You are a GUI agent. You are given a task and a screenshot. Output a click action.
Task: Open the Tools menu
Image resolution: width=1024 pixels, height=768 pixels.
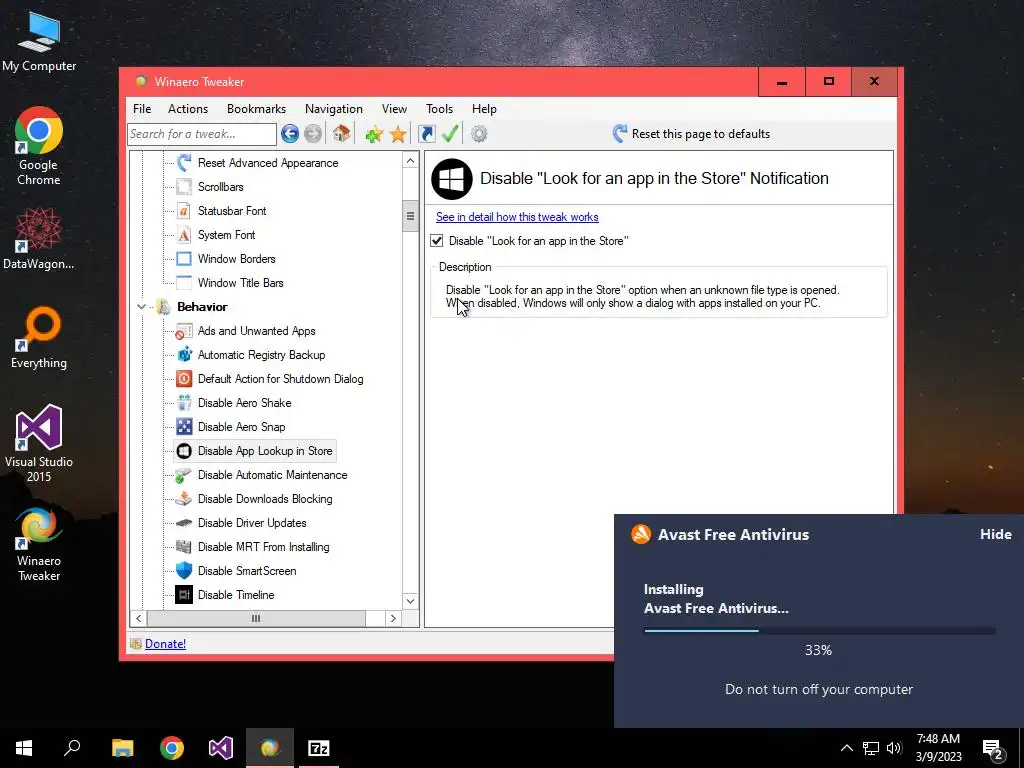[x=439, y=109]
